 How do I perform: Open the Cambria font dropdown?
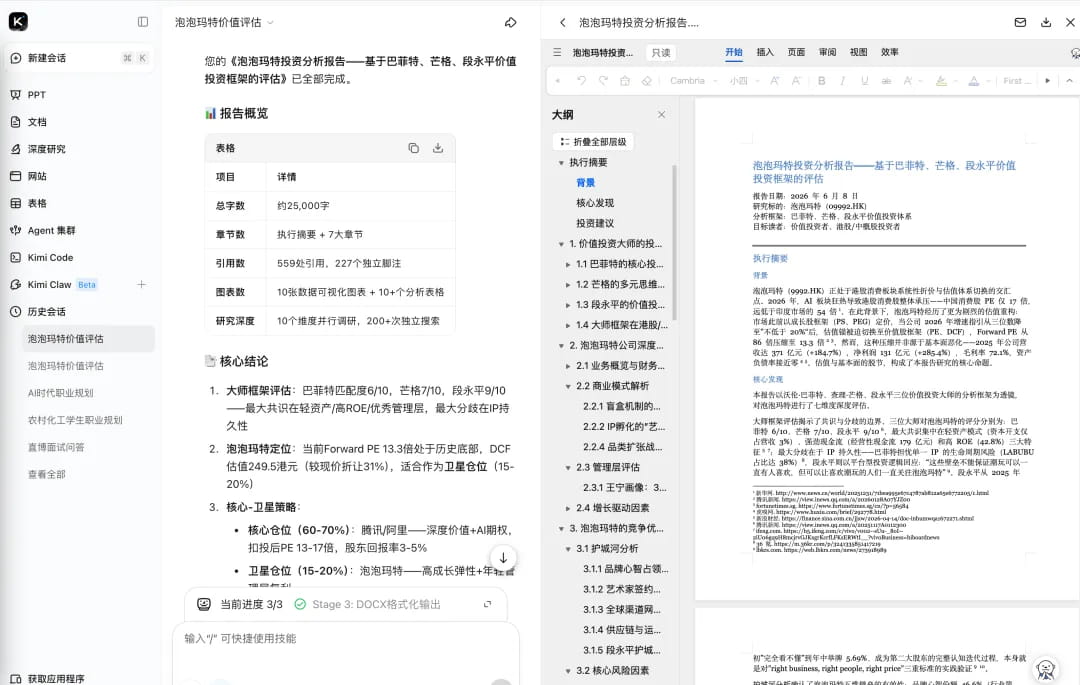point(694,81)
